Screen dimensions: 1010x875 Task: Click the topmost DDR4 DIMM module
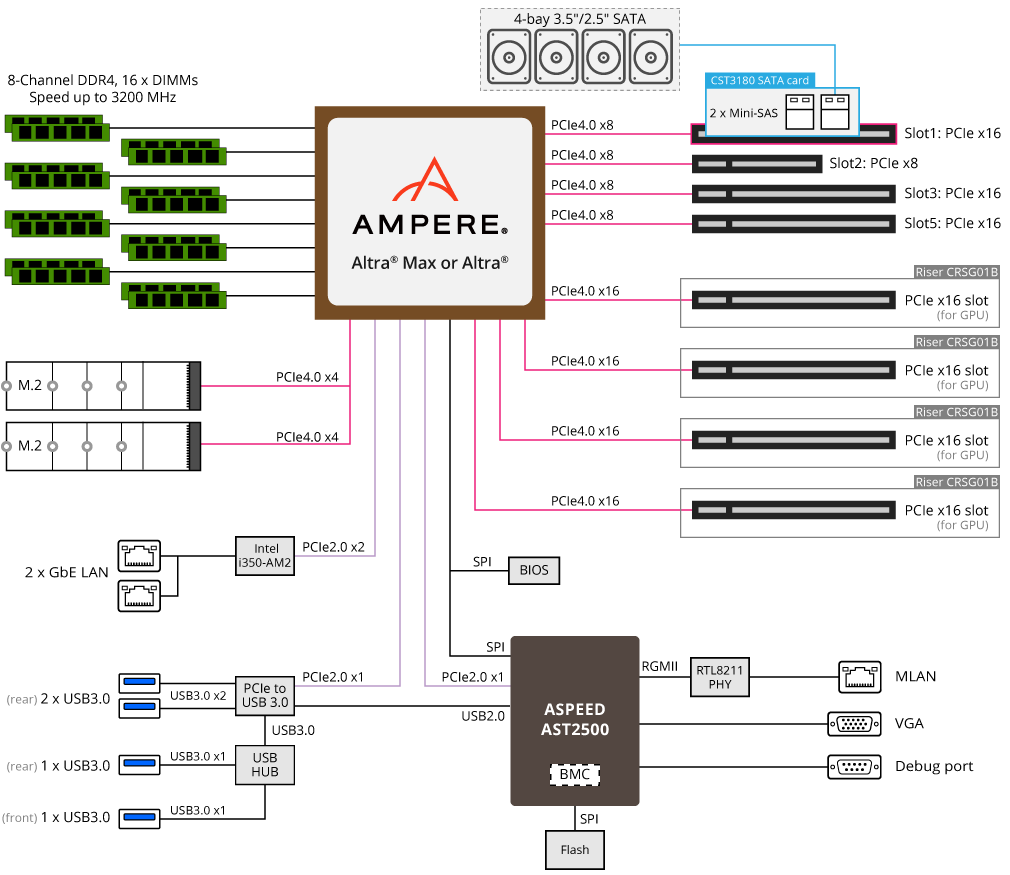tap(57, 128)
